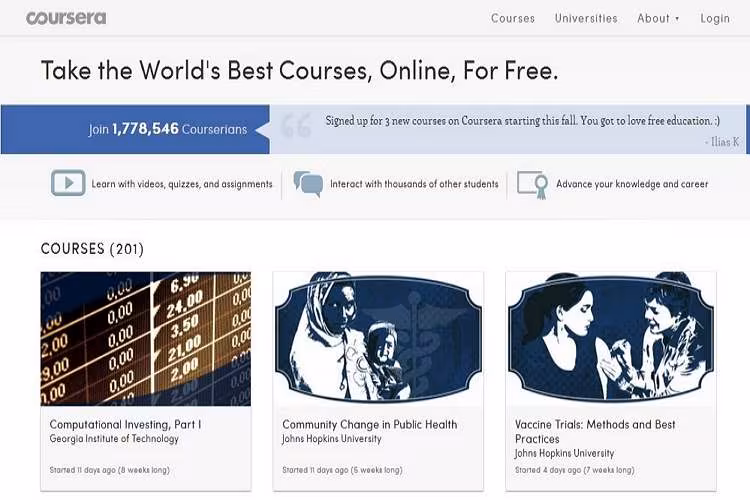Click the chat bubbles icon
This screenshot has width=750, height=500.
[x=308, y=184]
